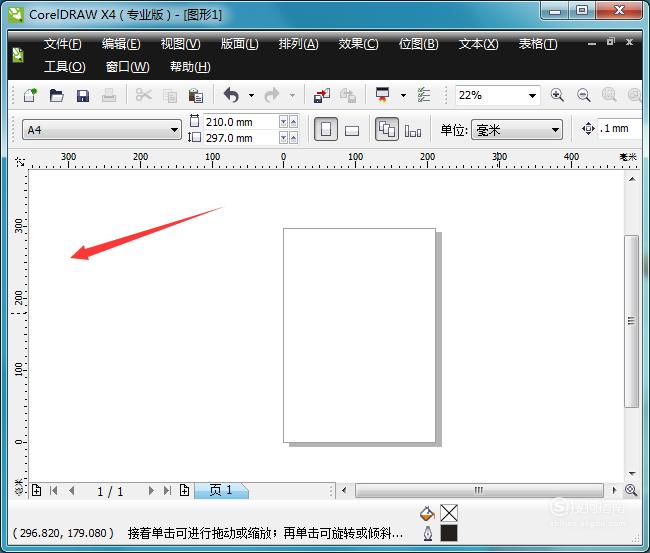The height and width of the screenshot is (553, 650).
Task: Click the outline pen icon in status bar
Action: coord(428,534)
